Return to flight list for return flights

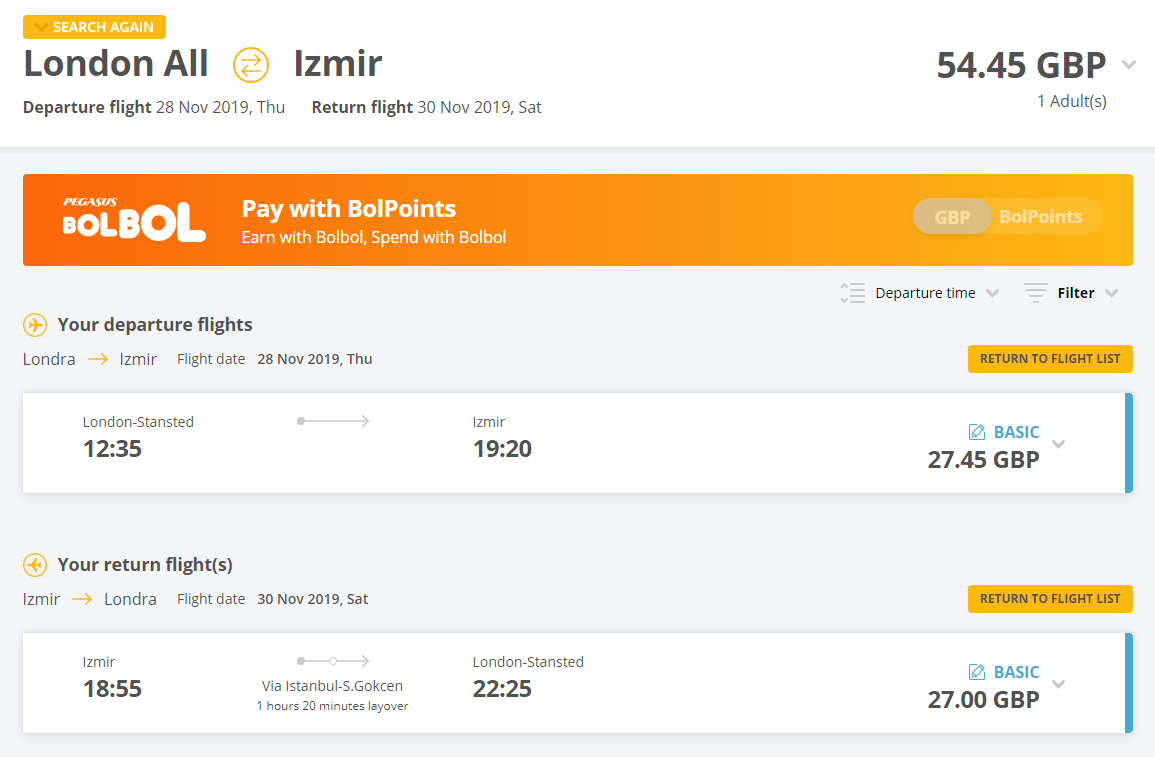pyautogui.click(x=1050, y=599)
